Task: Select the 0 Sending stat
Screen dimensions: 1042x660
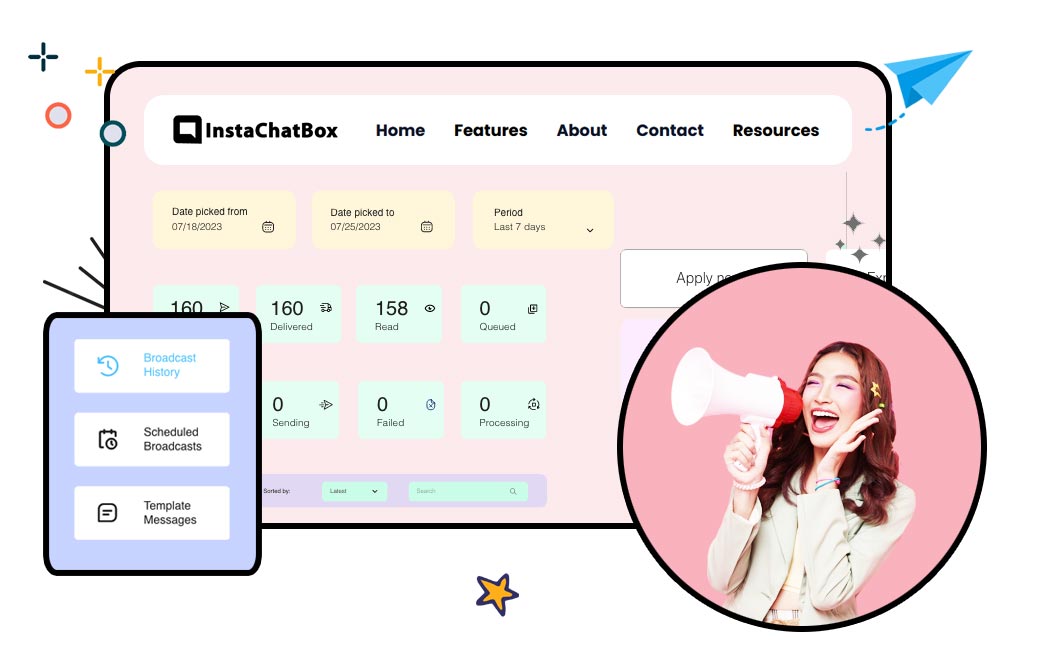Action: (x=300, y=409)
